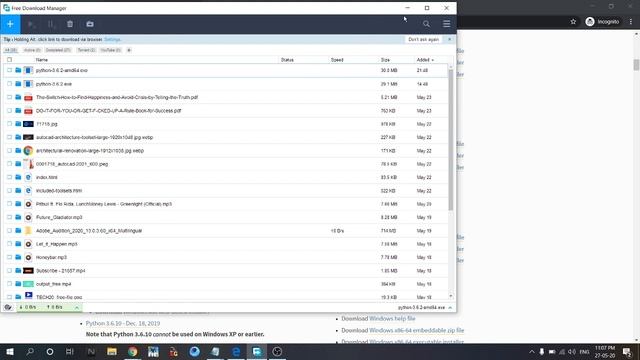This screenshot has width=640, height=360.
Task: Open folder icon for index.html row
Action: coord(18,177)
